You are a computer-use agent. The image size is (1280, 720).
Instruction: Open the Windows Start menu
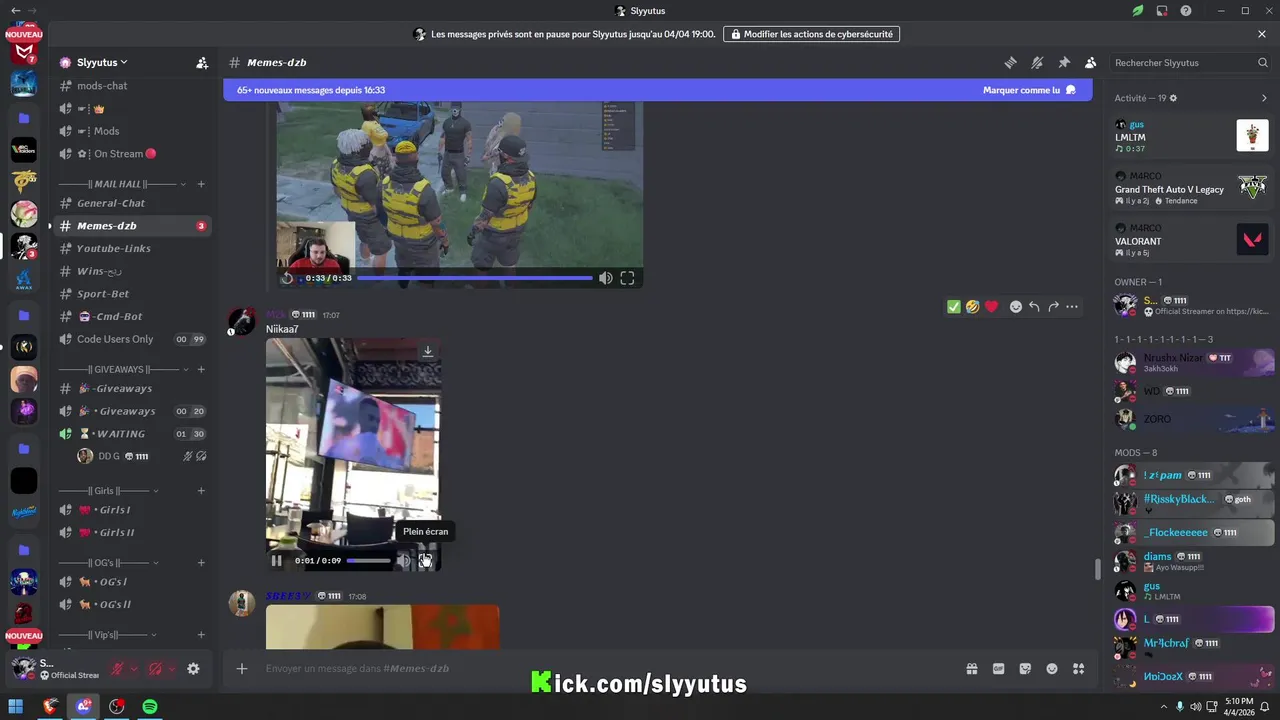click(x=16, y=707)
